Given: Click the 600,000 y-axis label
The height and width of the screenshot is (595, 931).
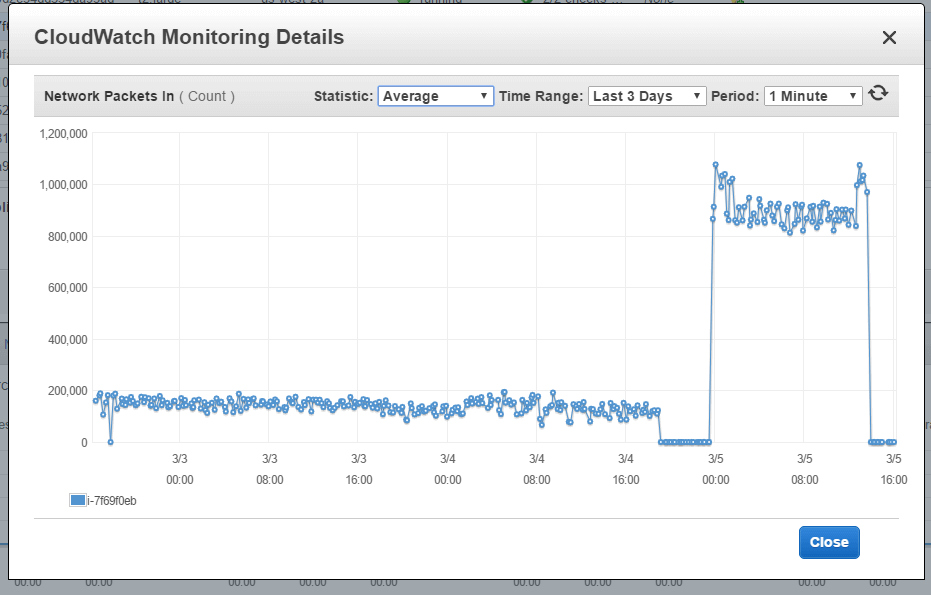Looking at the screenshot, I should pyautogui.click(x=68, y=288).
